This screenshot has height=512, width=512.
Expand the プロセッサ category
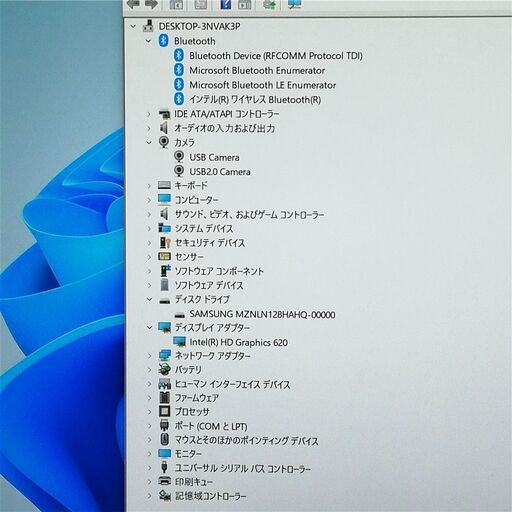[149, 412]
